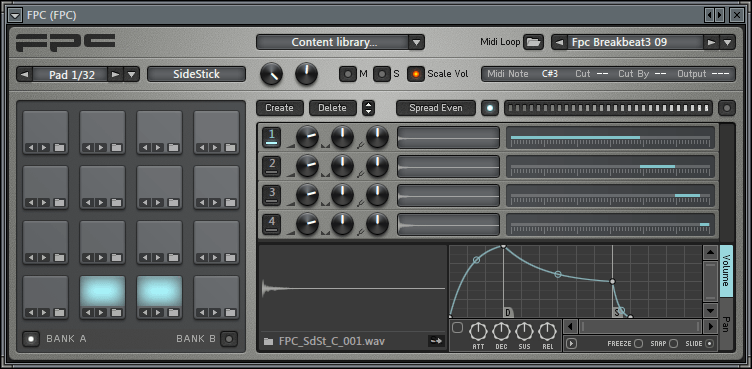Image resolution: width=752 pixels, height=369 pixels.
Task: Click the Output --- value
Action: [x=721, y=74]
